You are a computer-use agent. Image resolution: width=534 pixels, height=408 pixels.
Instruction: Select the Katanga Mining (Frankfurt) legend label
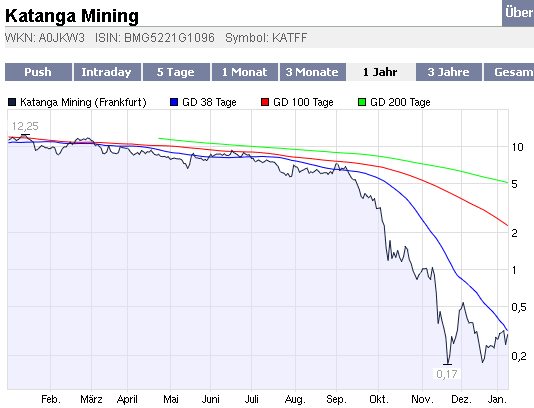tap(83, 102)
